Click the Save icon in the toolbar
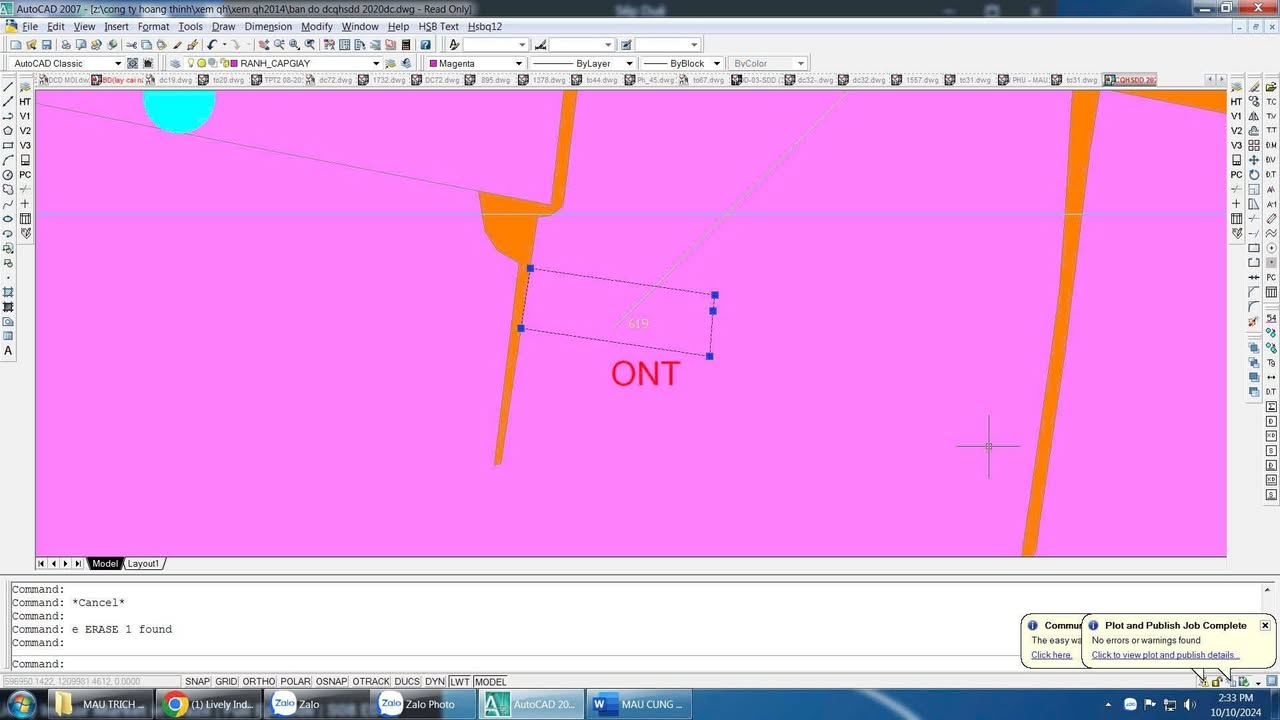The image size is (1280, 720). pyautogui.click(x=47, y=45)
